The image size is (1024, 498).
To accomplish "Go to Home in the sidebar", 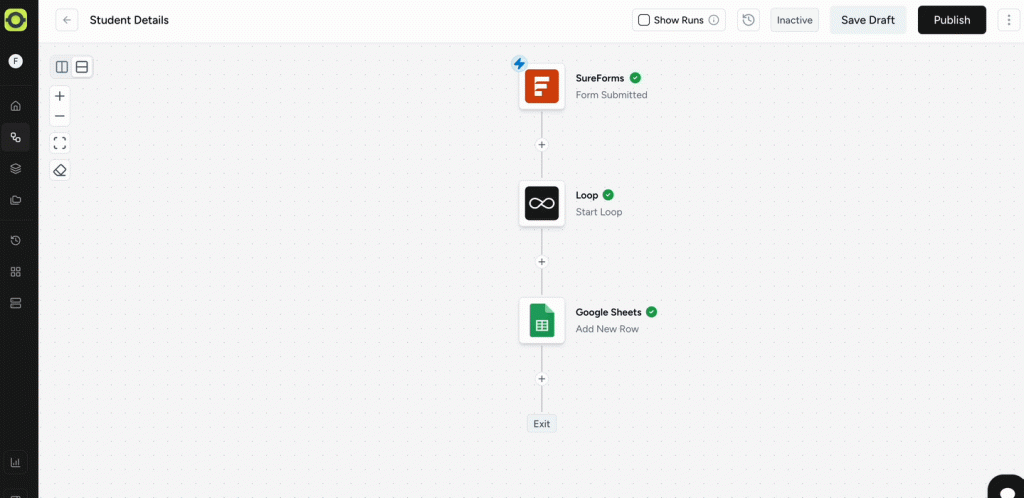I will point(15,106).
